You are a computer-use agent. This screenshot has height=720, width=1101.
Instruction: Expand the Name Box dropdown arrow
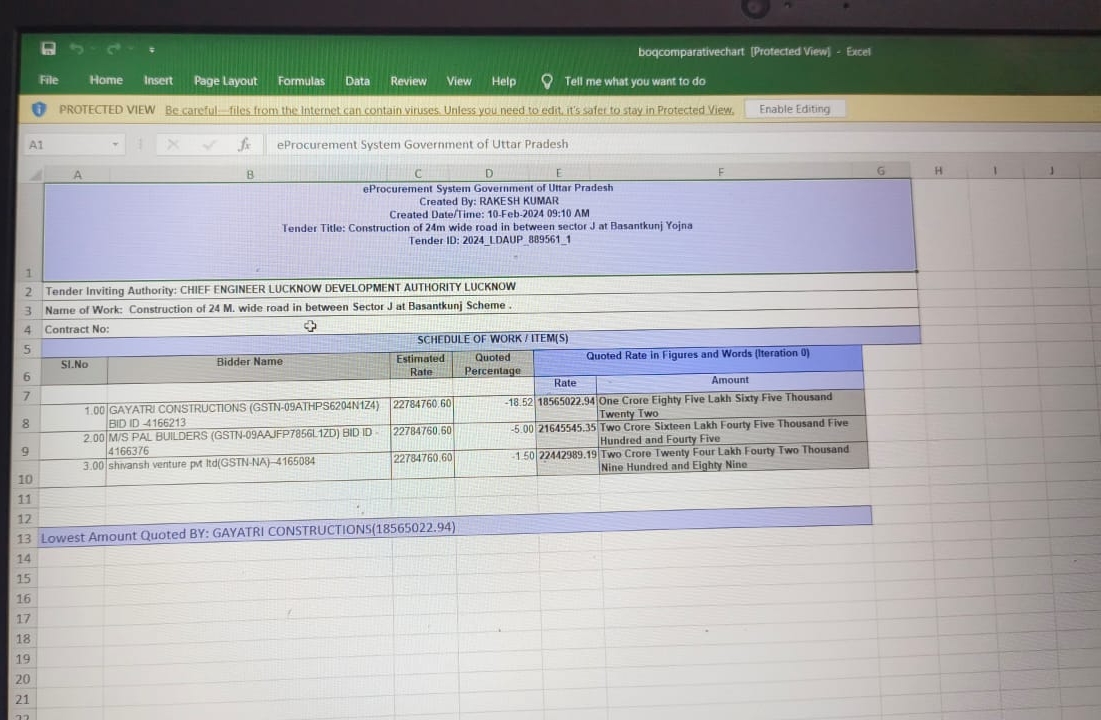pyautogui.click(x=116, y=145)
